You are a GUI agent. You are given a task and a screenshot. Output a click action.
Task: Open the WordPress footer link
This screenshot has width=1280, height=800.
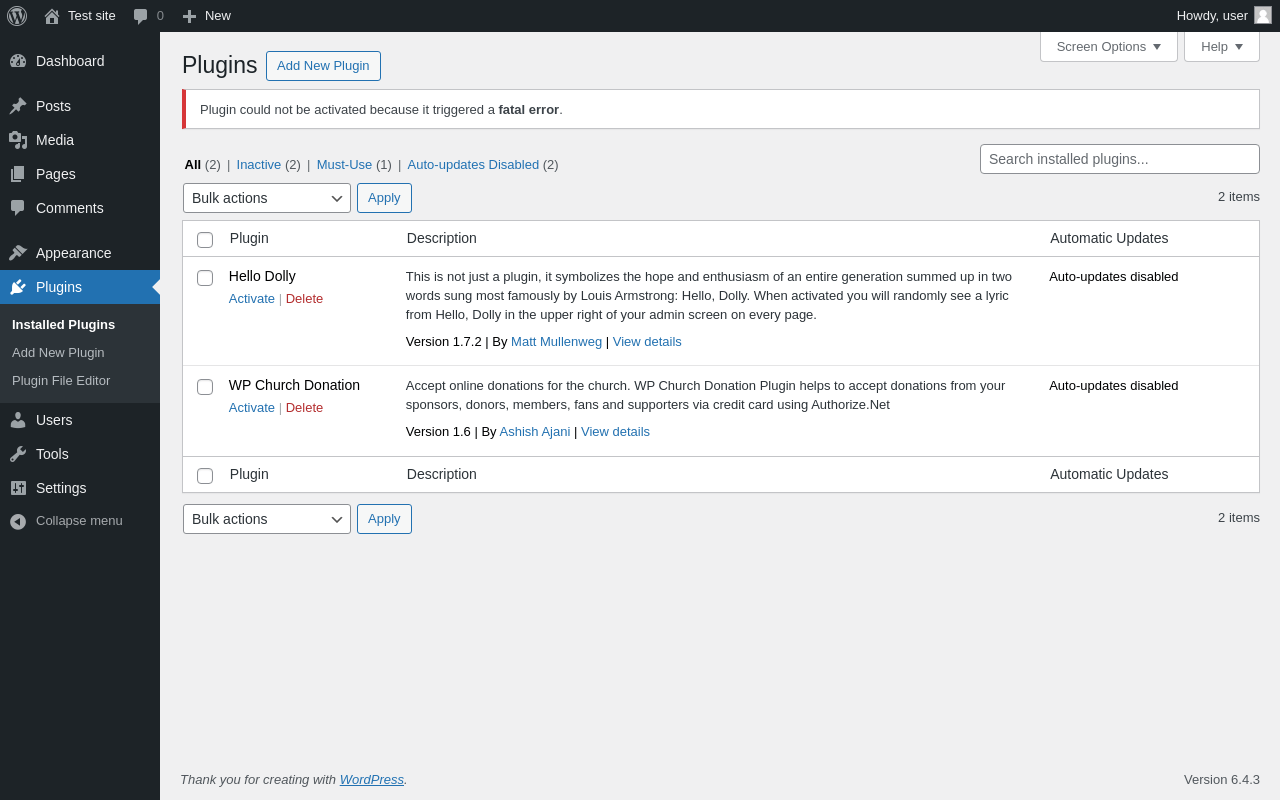point(372,780)
